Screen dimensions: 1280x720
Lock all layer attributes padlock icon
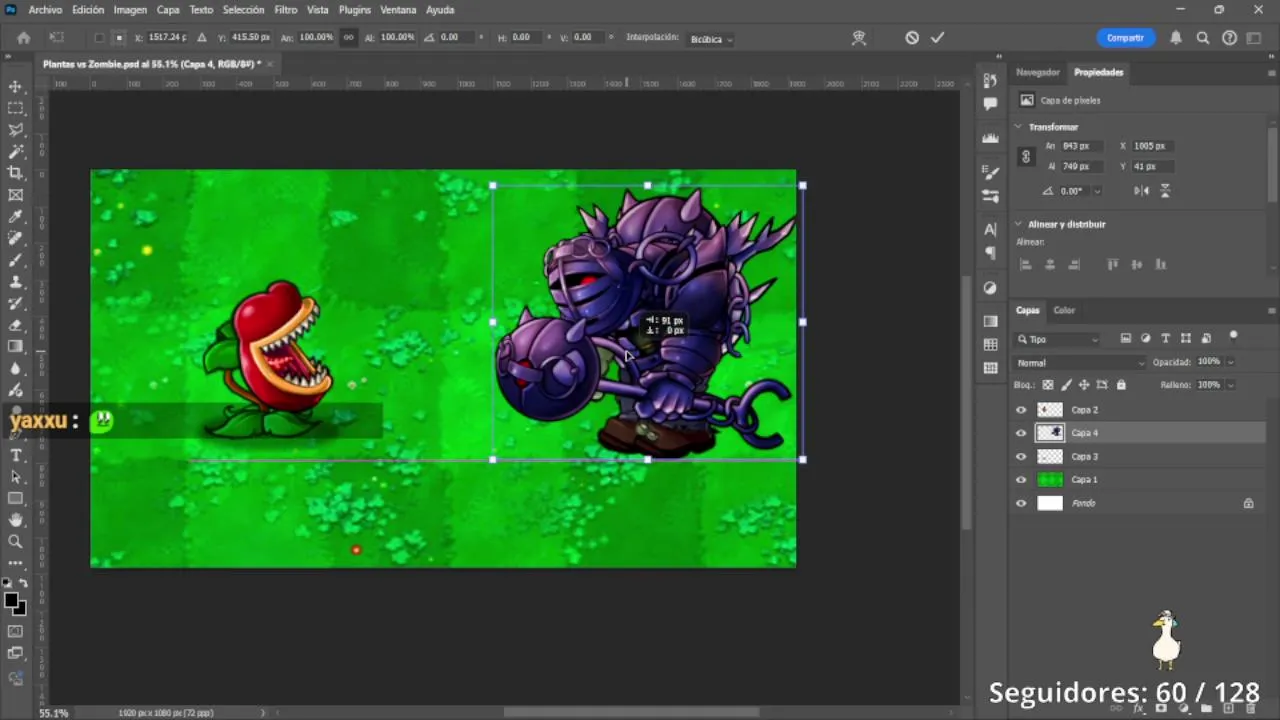tap(1121, 385)
